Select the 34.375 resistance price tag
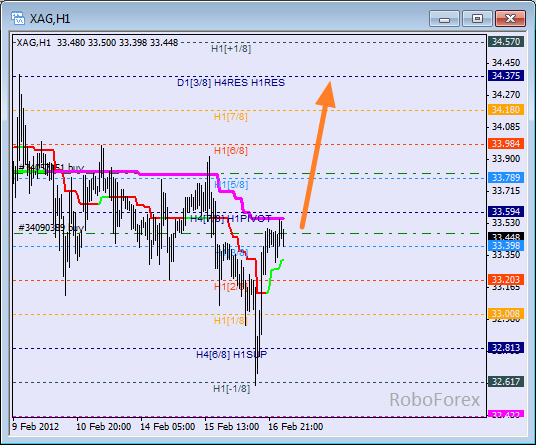This screenshot has width=536, height=445. point(506,76)
